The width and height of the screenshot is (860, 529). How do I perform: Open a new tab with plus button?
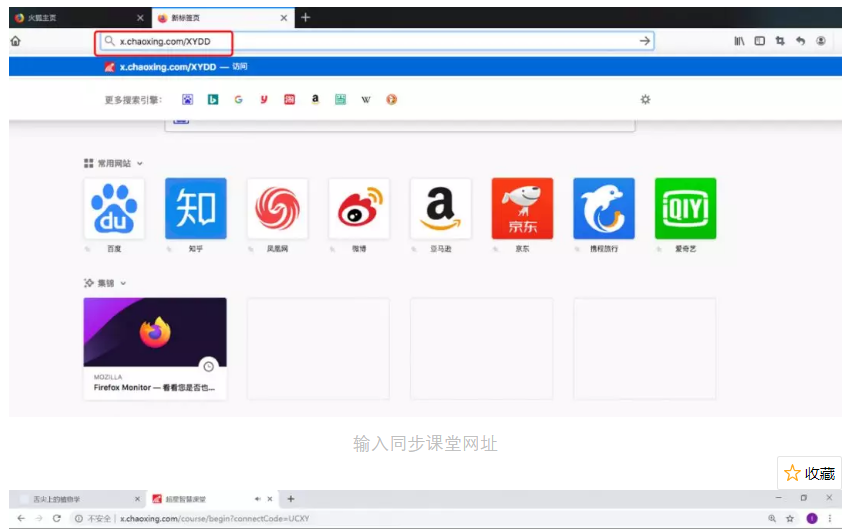tap(306, 17)
